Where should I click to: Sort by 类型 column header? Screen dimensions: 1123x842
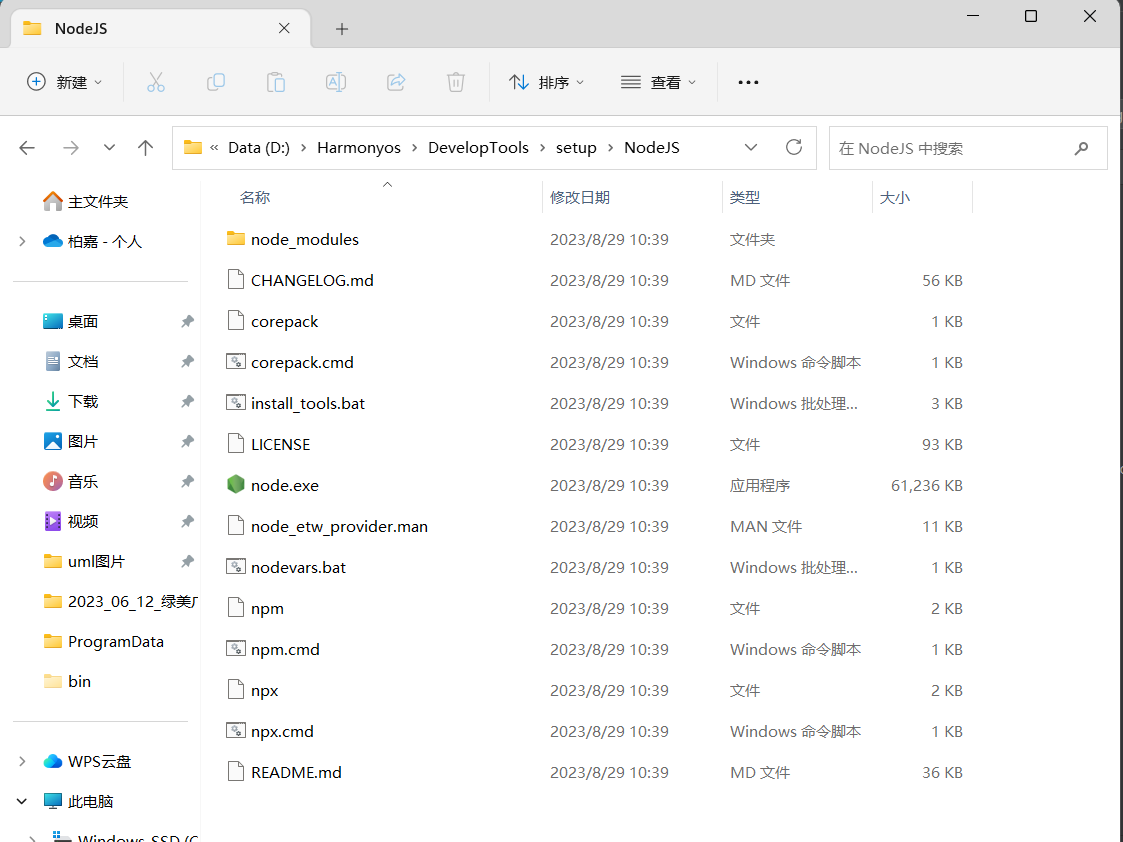pyautogui.click(x=745, y=198)
